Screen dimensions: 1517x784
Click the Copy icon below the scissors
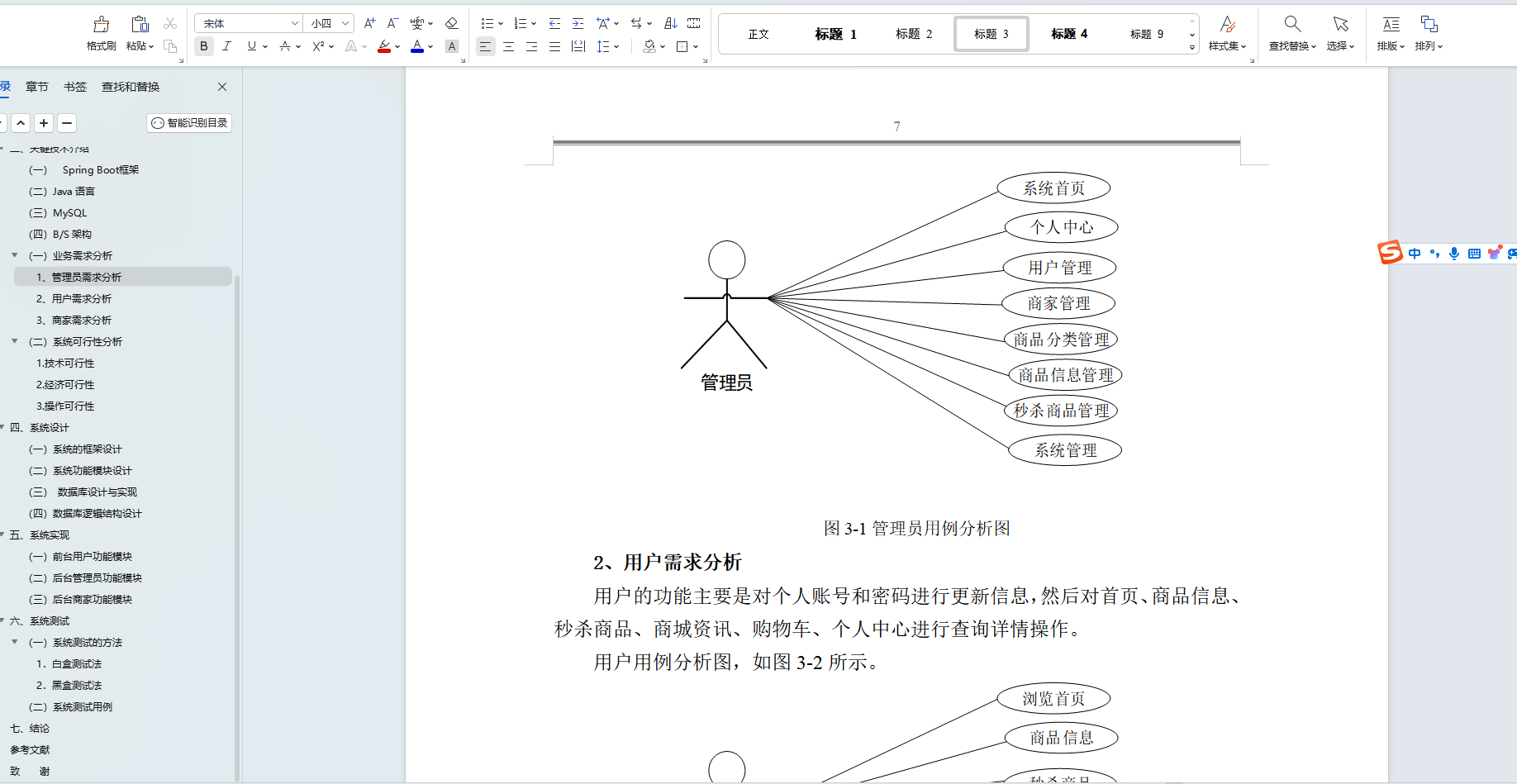tap(170, 46)
